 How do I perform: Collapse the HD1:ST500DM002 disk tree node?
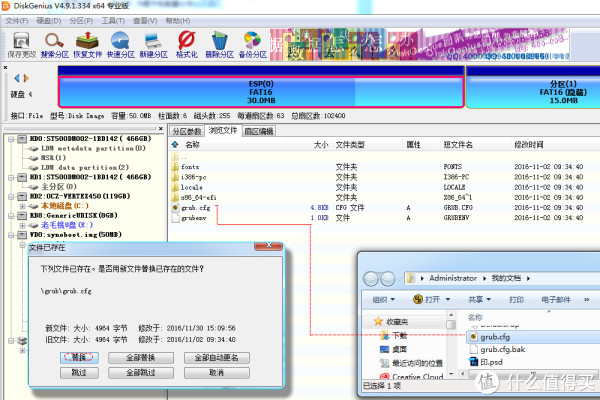pos(11,177)
